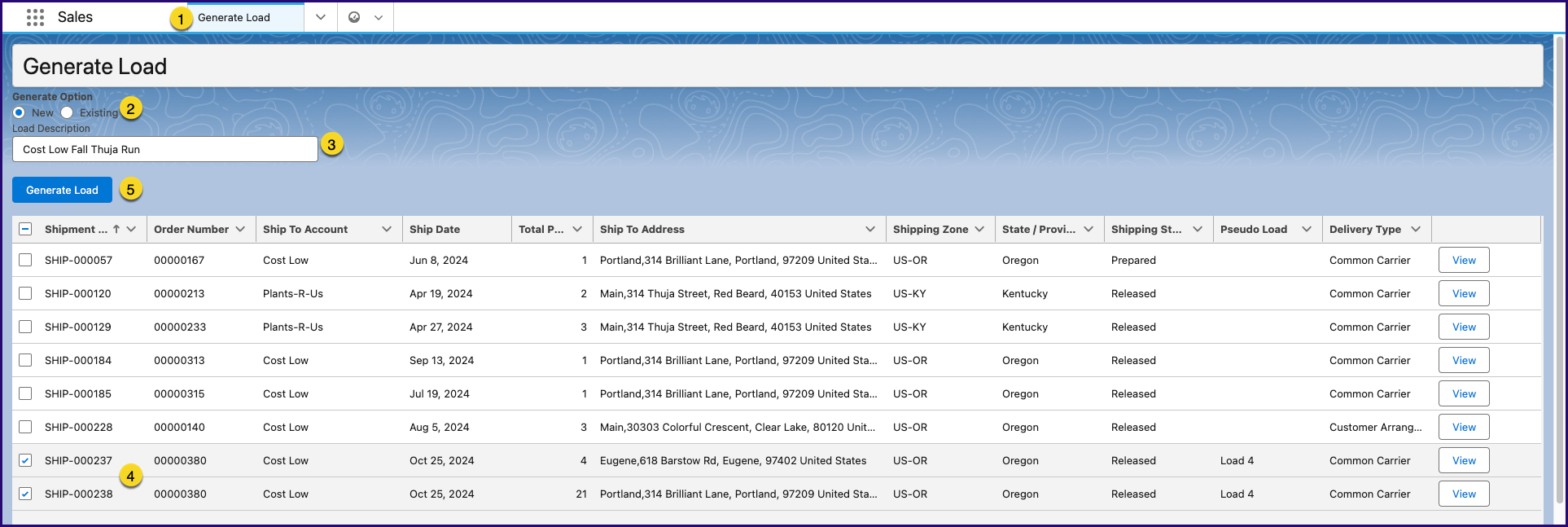Screen dimensions: 1568x527
Task: Select the SHIP-000228 row checkbox
Action: click(25, 428)
